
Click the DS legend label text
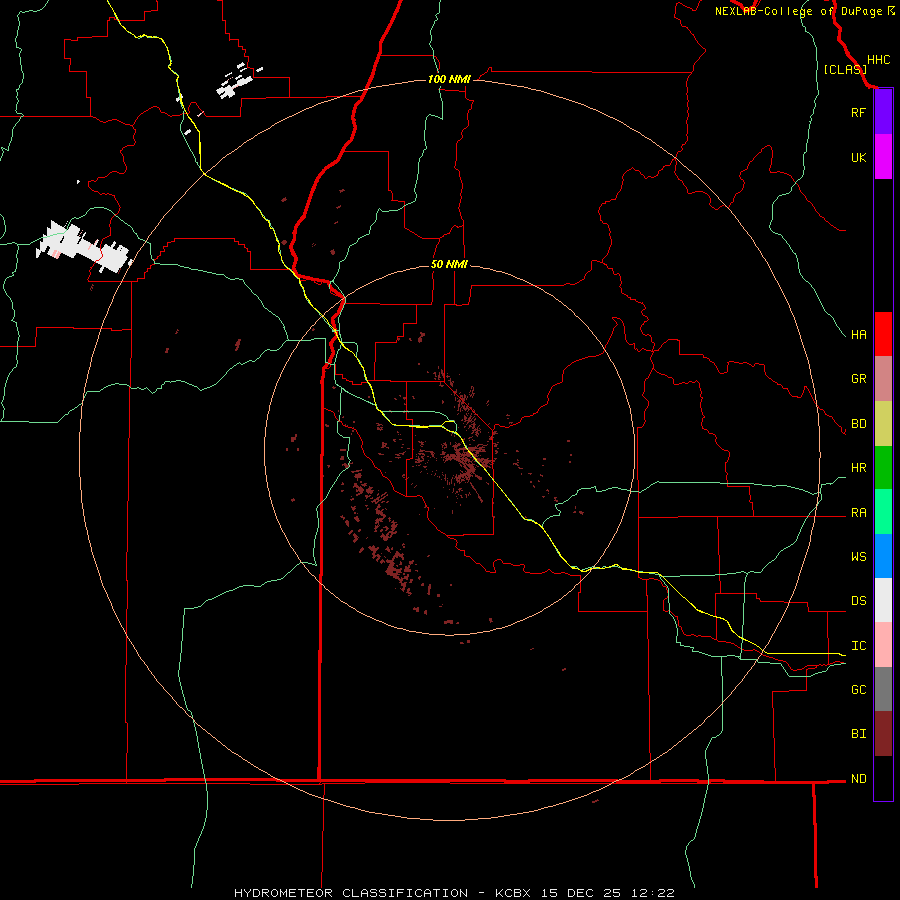click(859, 601)
